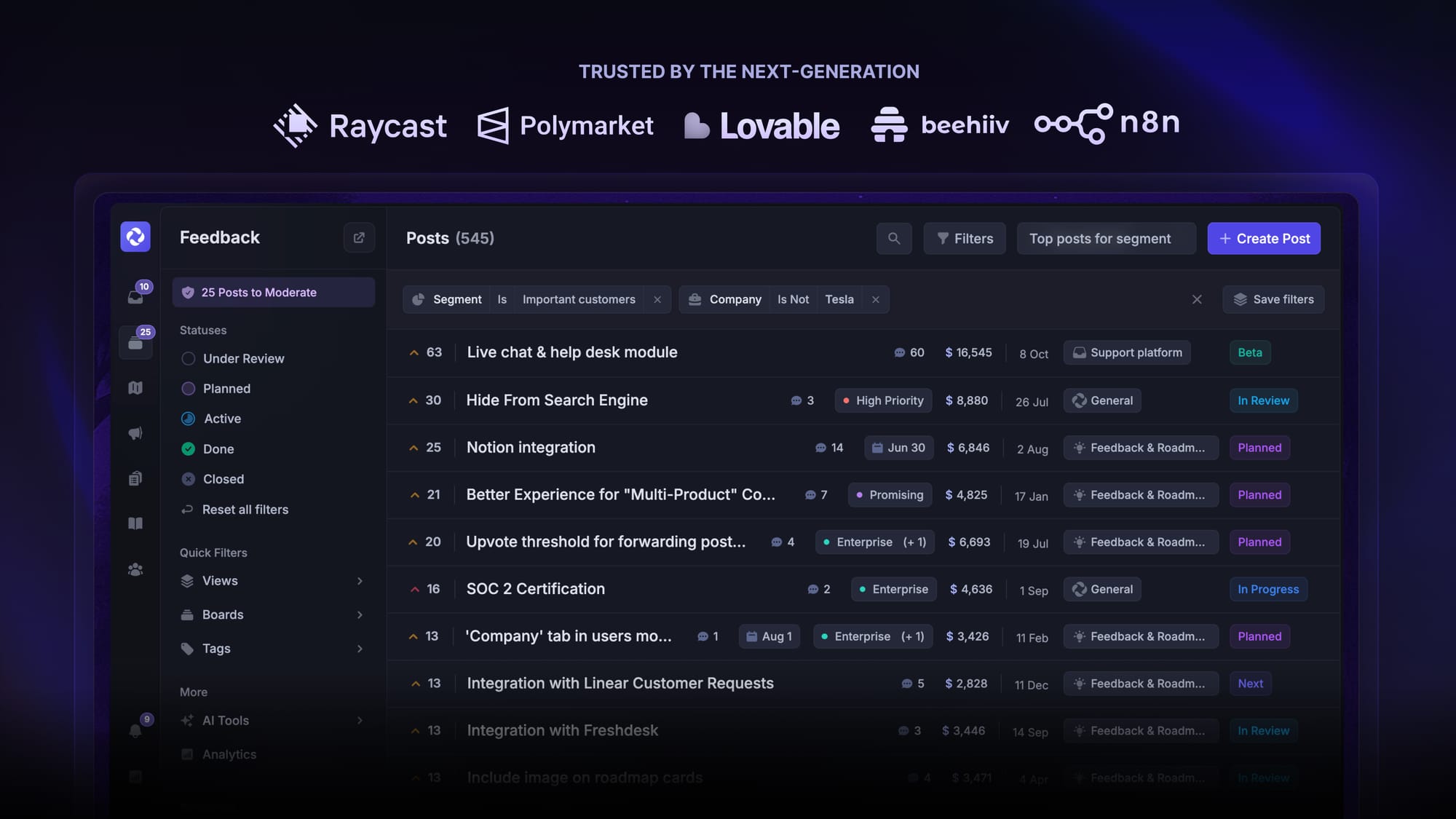This screenshot has height=819, width=1456.
Task: Open the Top posts for segment dropdown
Action: (1105, 239)
